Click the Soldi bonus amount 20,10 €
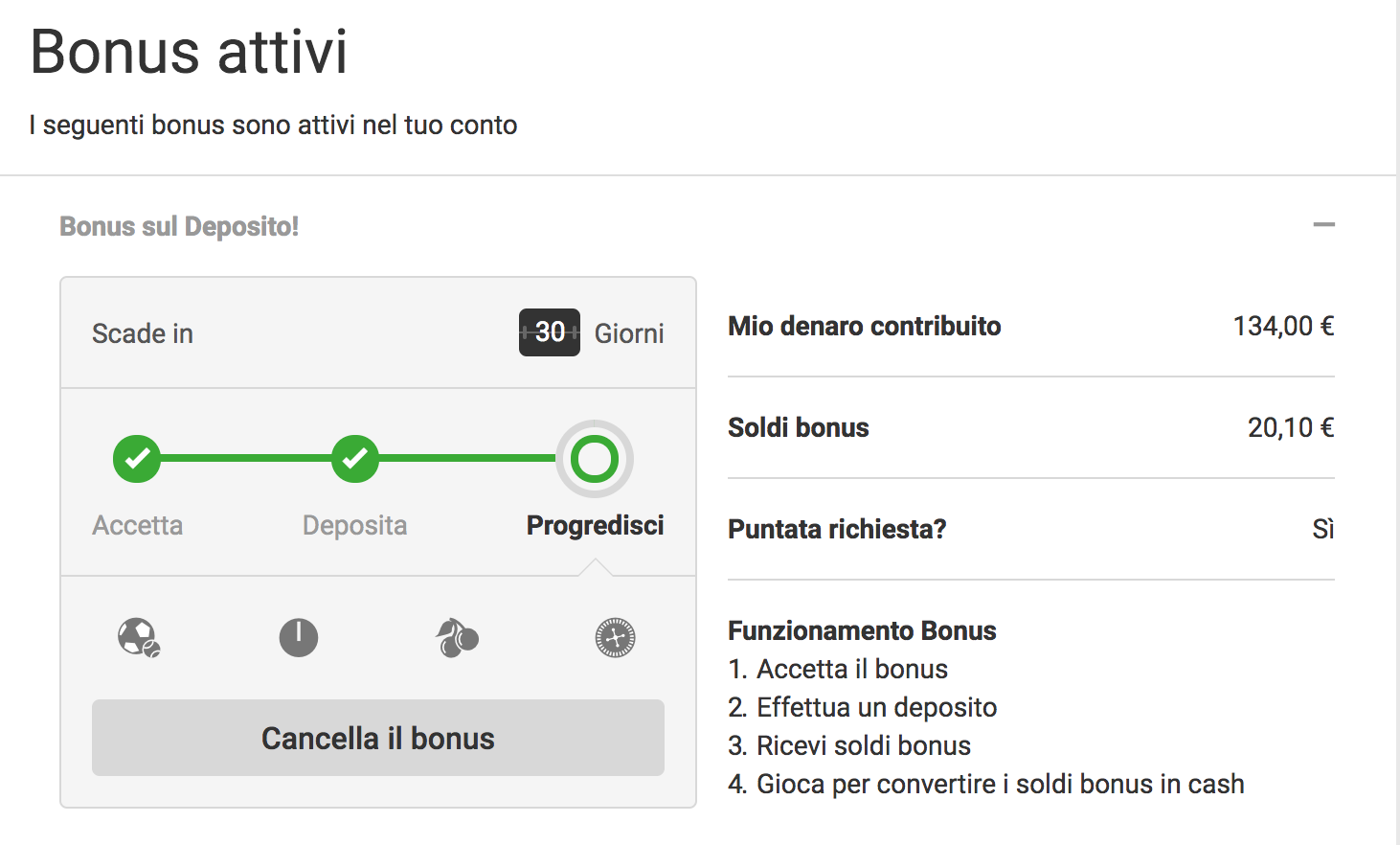 pos(1291,427)
